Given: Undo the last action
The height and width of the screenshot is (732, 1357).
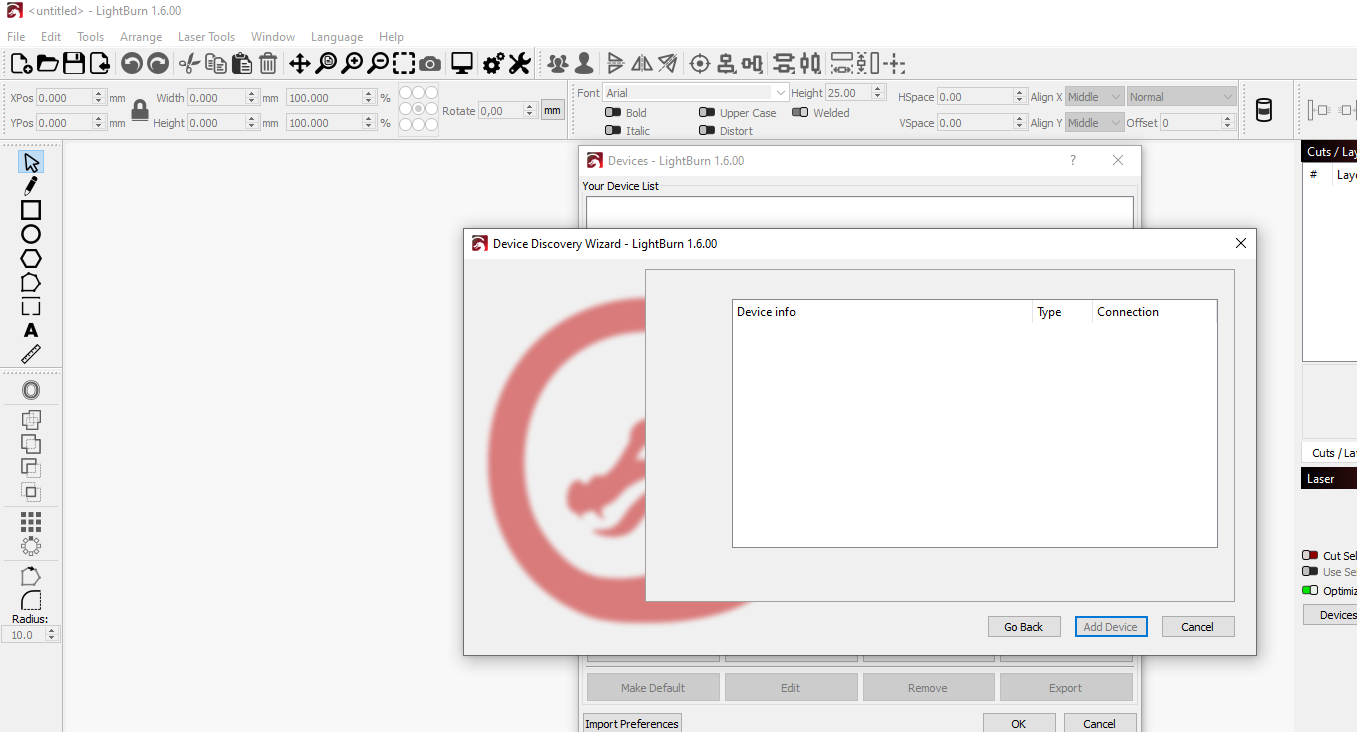Looking at the screenshot, I should click(132, 64).
